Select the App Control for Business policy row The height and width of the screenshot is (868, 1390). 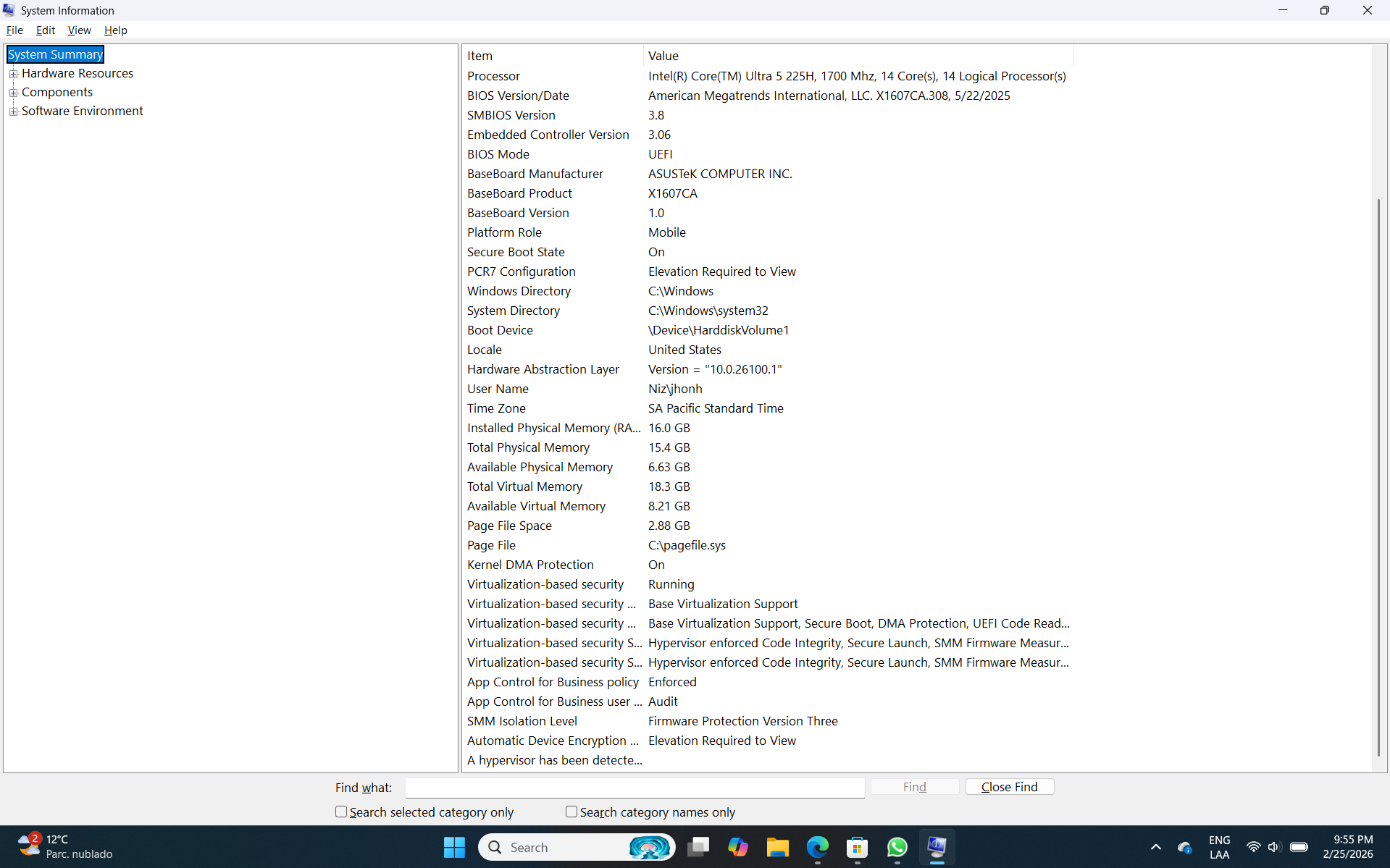768,682
